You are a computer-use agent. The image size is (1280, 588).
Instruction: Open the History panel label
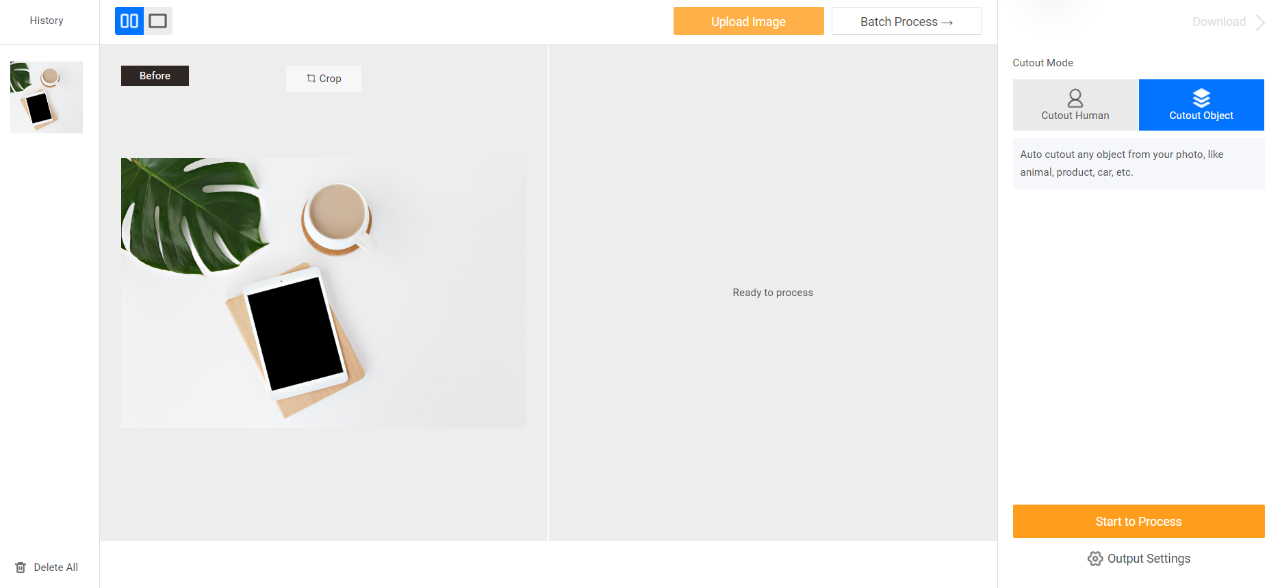point(46,20)
